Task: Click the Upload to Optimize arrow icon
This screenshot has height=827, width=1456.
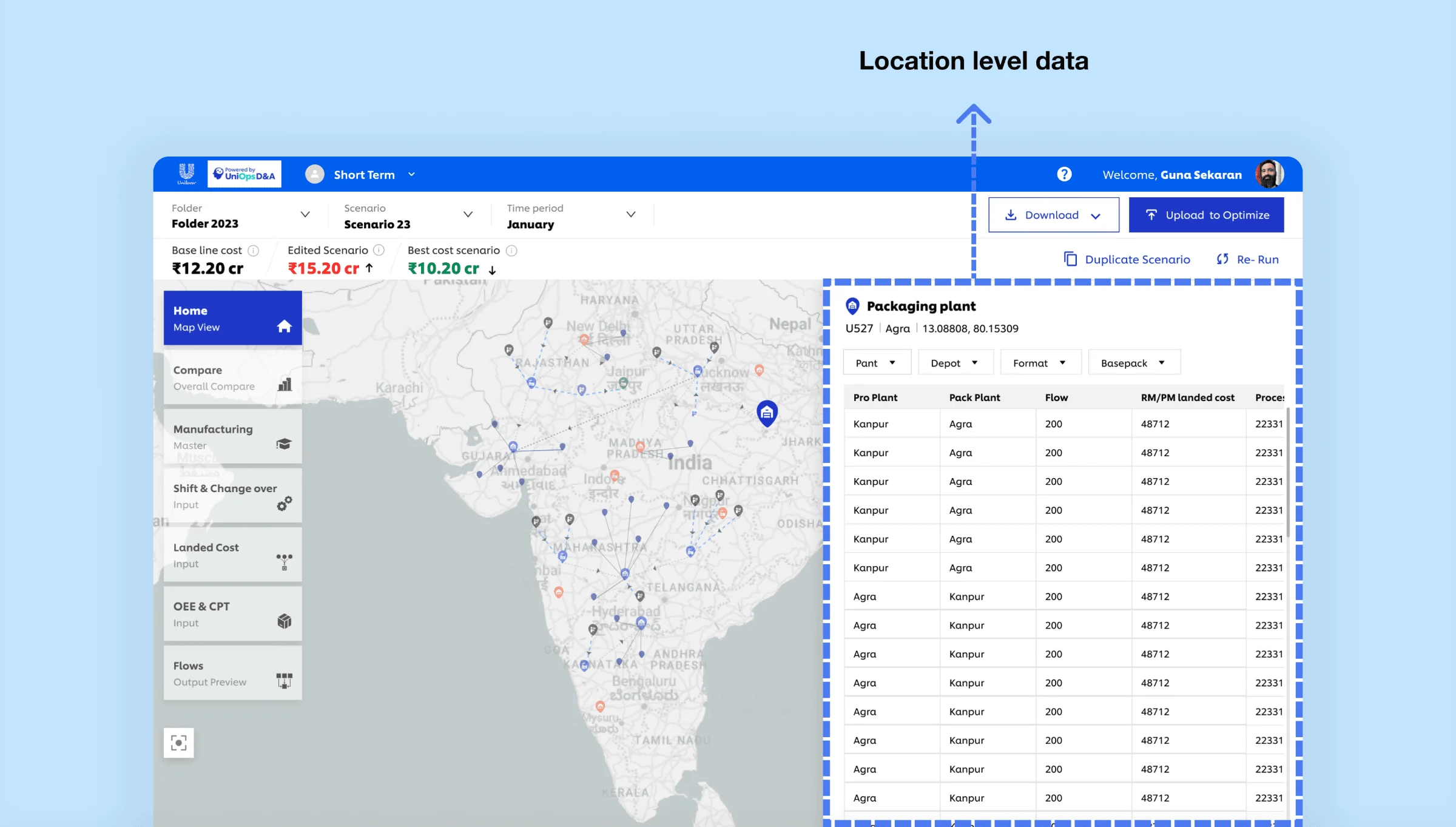Action: (1151, 215)
